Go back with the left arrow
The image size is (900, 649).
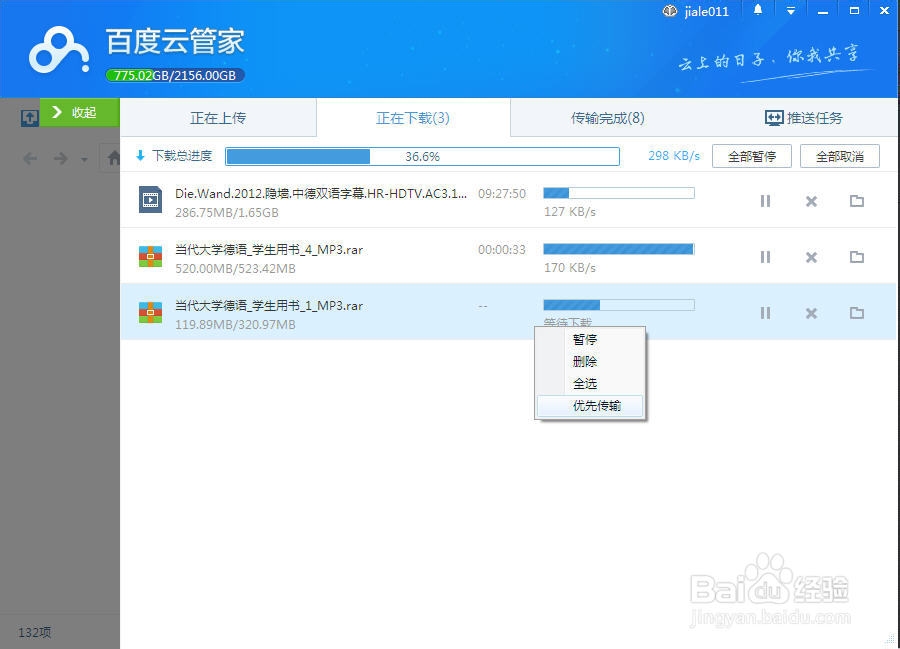coord(30,158)
